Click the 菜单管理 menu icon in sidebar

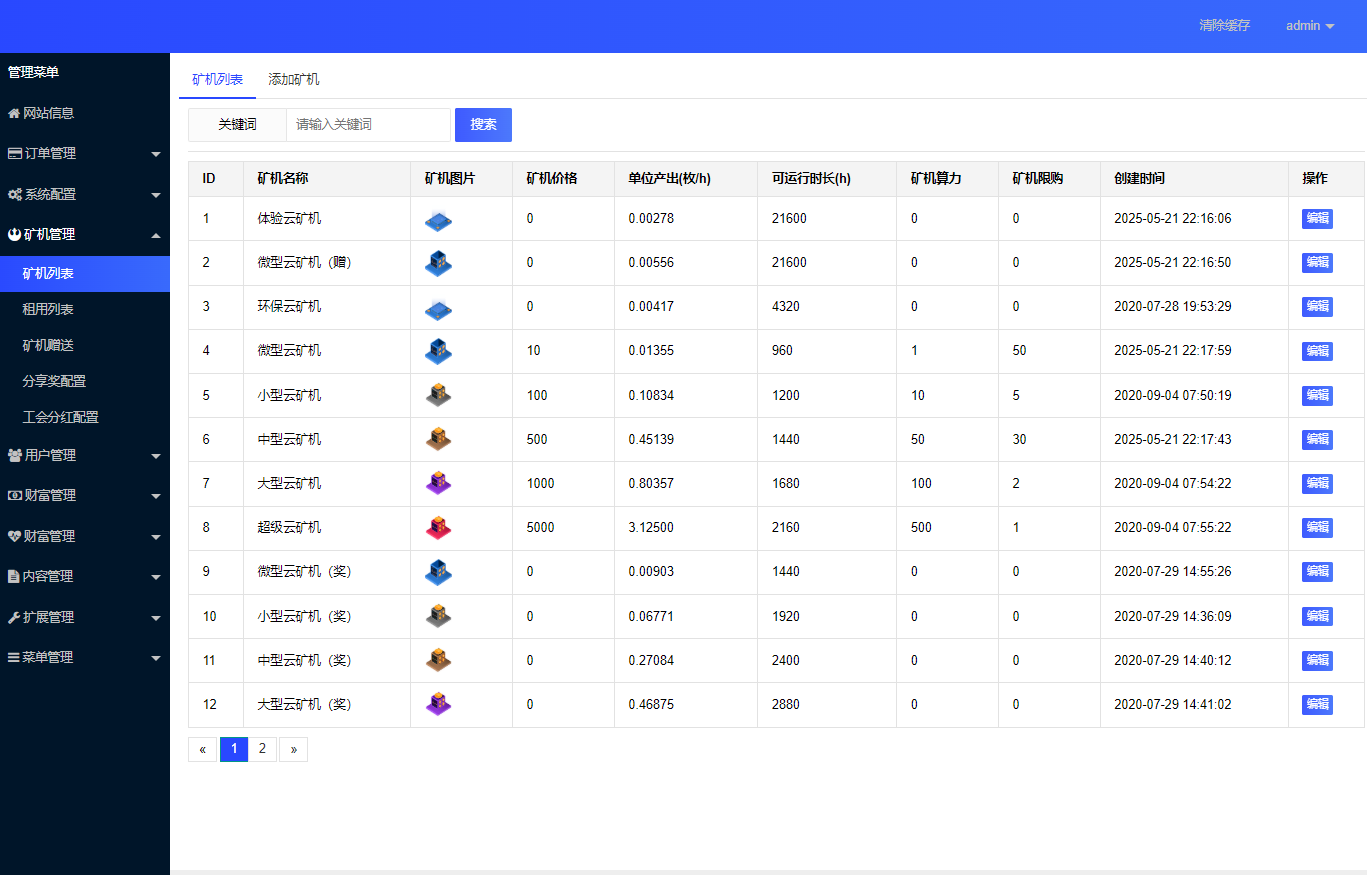click(14, 657)
